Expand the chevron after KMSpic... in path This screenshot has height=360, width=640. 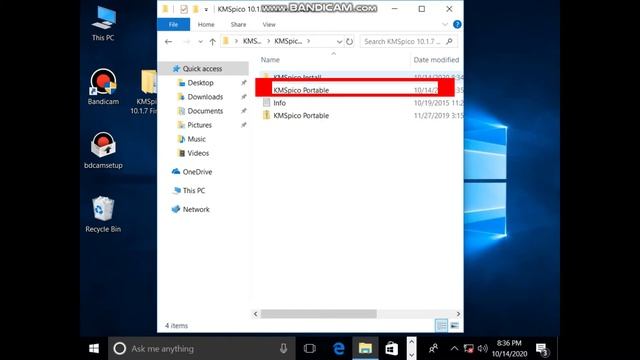309,41
